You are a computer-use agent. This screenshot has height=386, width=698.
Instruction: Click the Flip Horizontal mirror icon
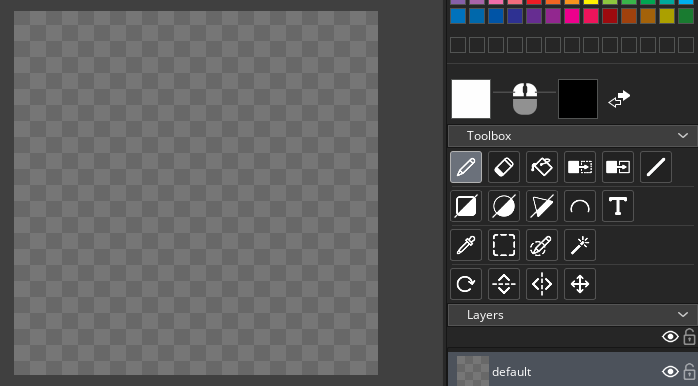[x=542, y=284]
